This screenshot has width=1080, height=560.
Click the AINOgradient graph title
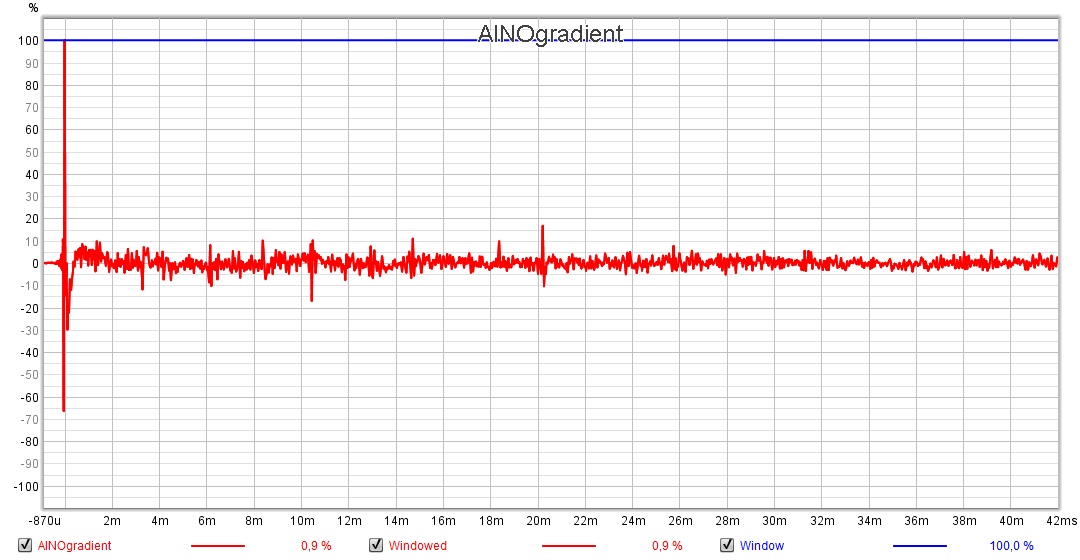click(x=550, y=33)
